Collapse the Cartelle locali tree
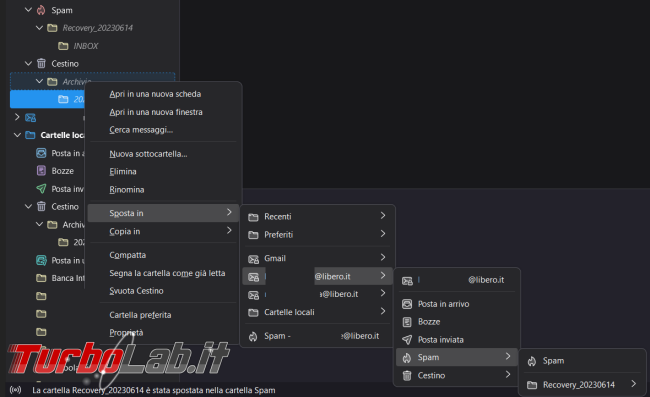 pyautogui.click(x=17, y=135)
